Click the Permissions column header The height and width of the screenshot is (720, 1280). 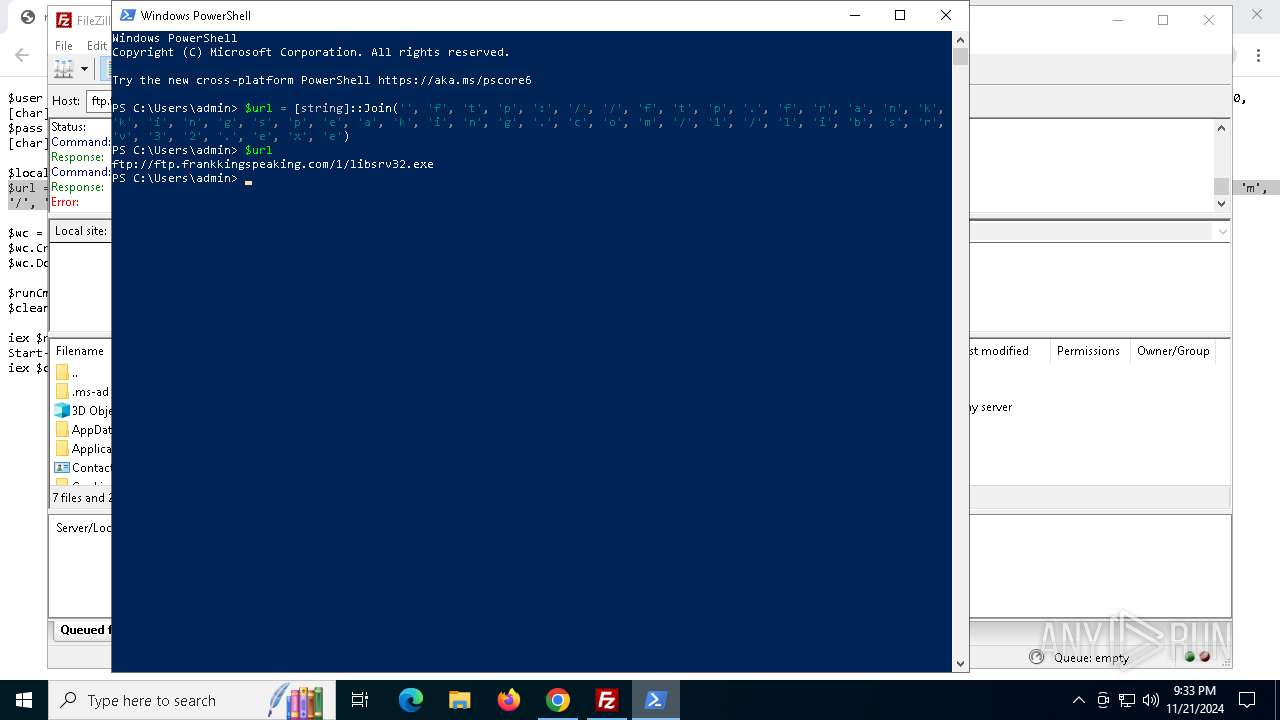pyautogui.click(x=1088, y=351)
